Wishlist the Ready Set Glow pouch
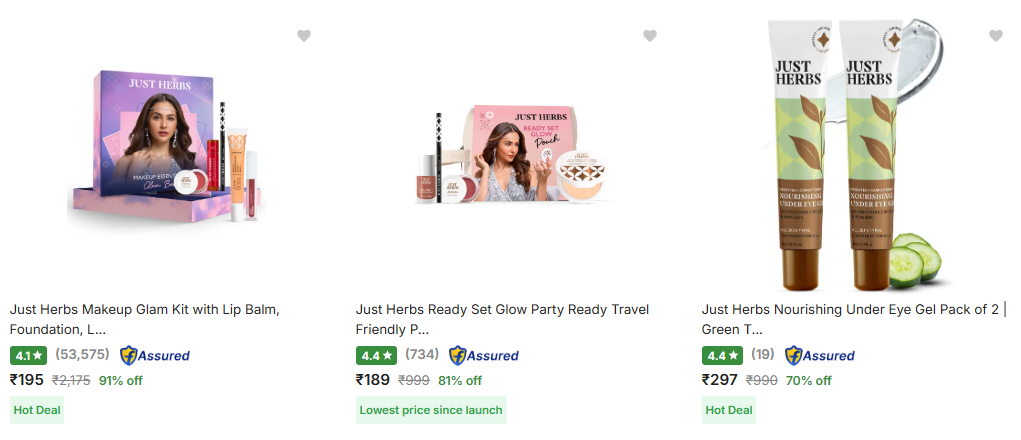Viewport: 1021px width, 440px height. pyautogui.click(x=650, y=36)
